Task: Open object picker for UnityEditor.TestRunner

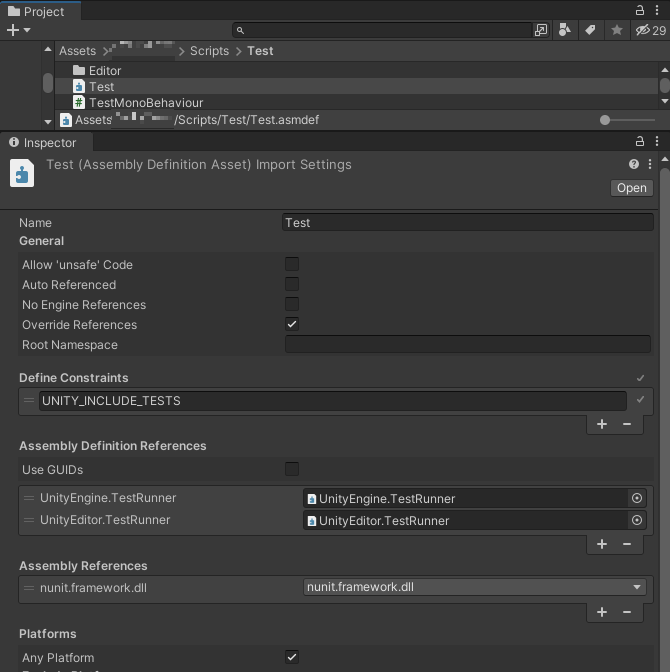Action: 637,520
